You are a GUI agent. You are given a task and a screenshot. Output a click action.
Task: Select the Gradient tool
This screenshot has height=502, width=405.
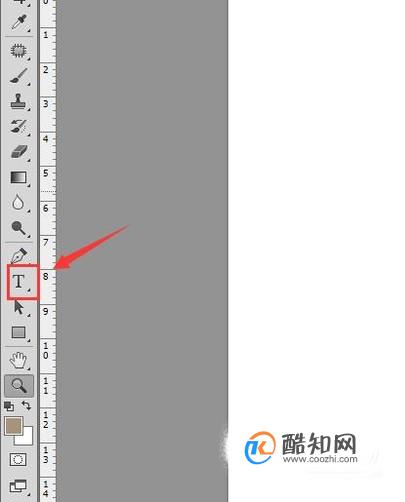[19, 177]
